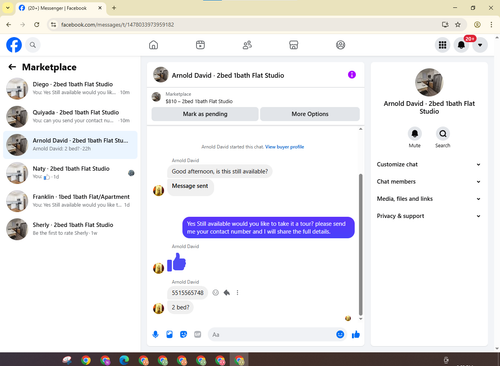Reply to the 551556574 message

(x=227, y=293)
